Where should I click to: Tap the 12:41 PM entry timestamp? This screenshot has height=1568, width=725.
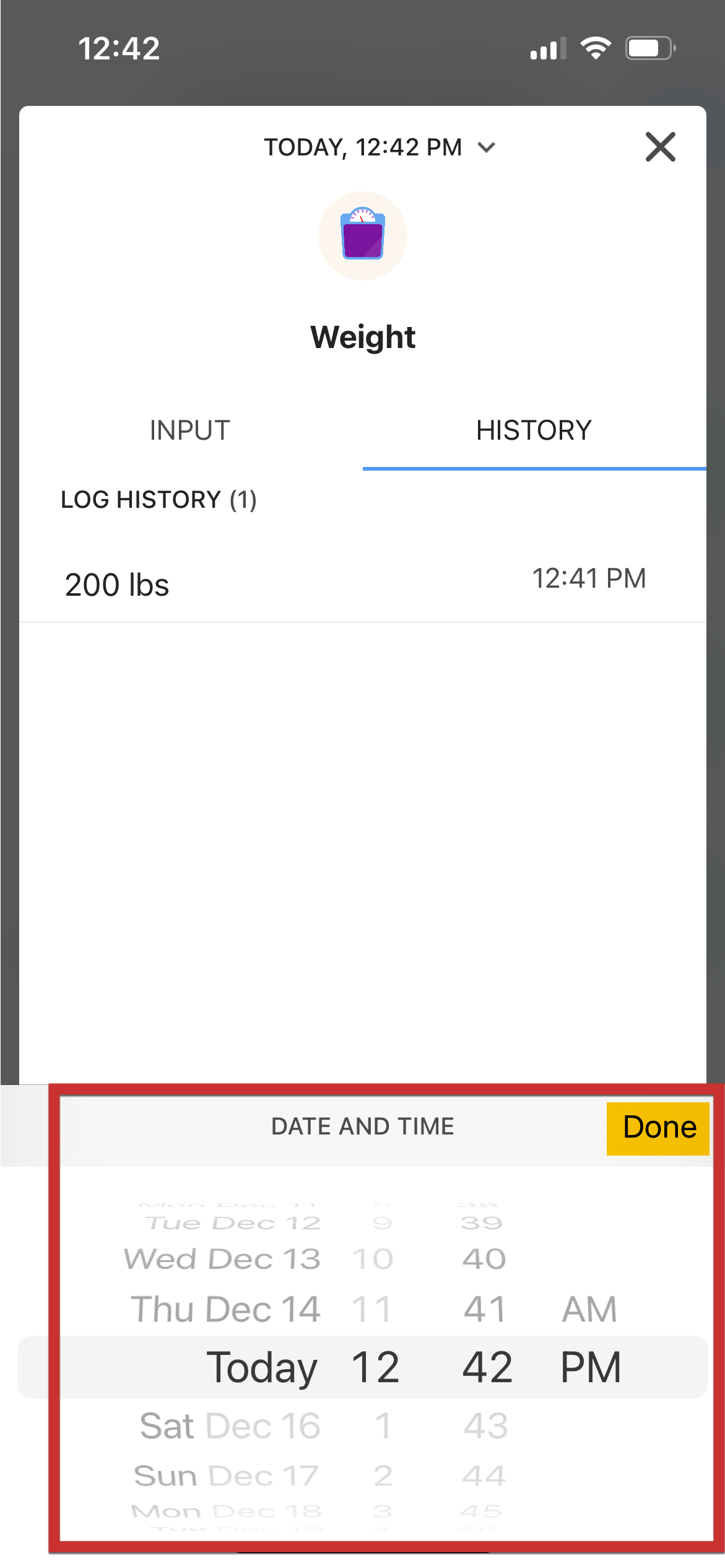click(589, 578)
